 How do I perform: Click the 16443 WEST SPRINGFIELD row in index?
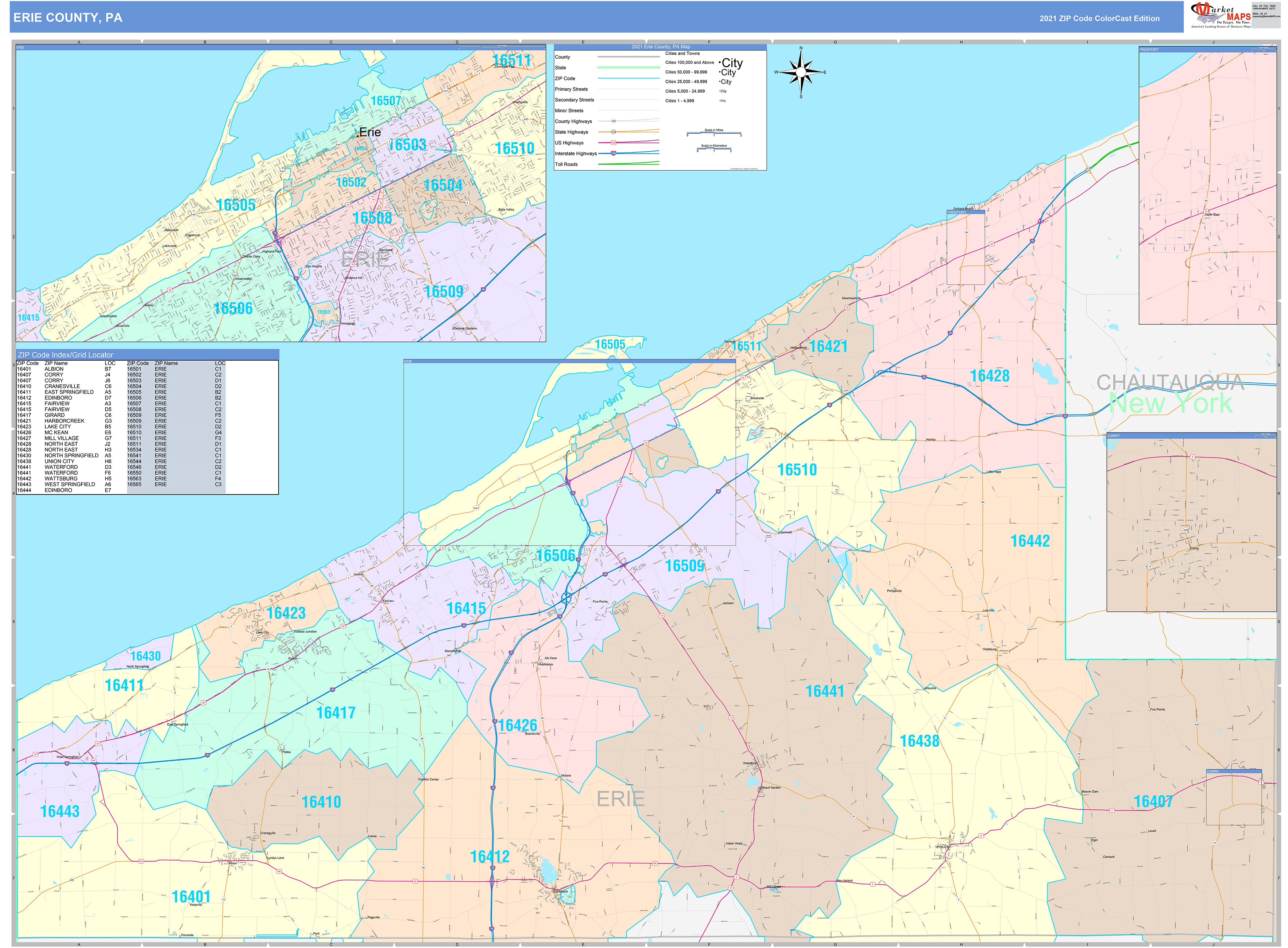tap(65, 484)
